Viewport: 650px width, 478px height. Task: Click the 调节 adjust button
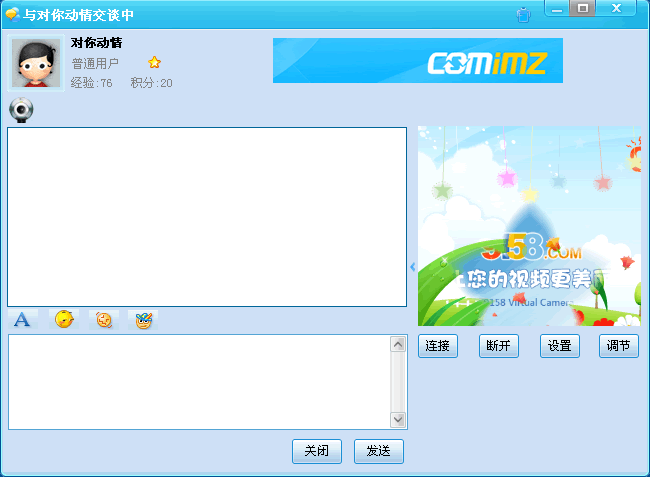618,346
